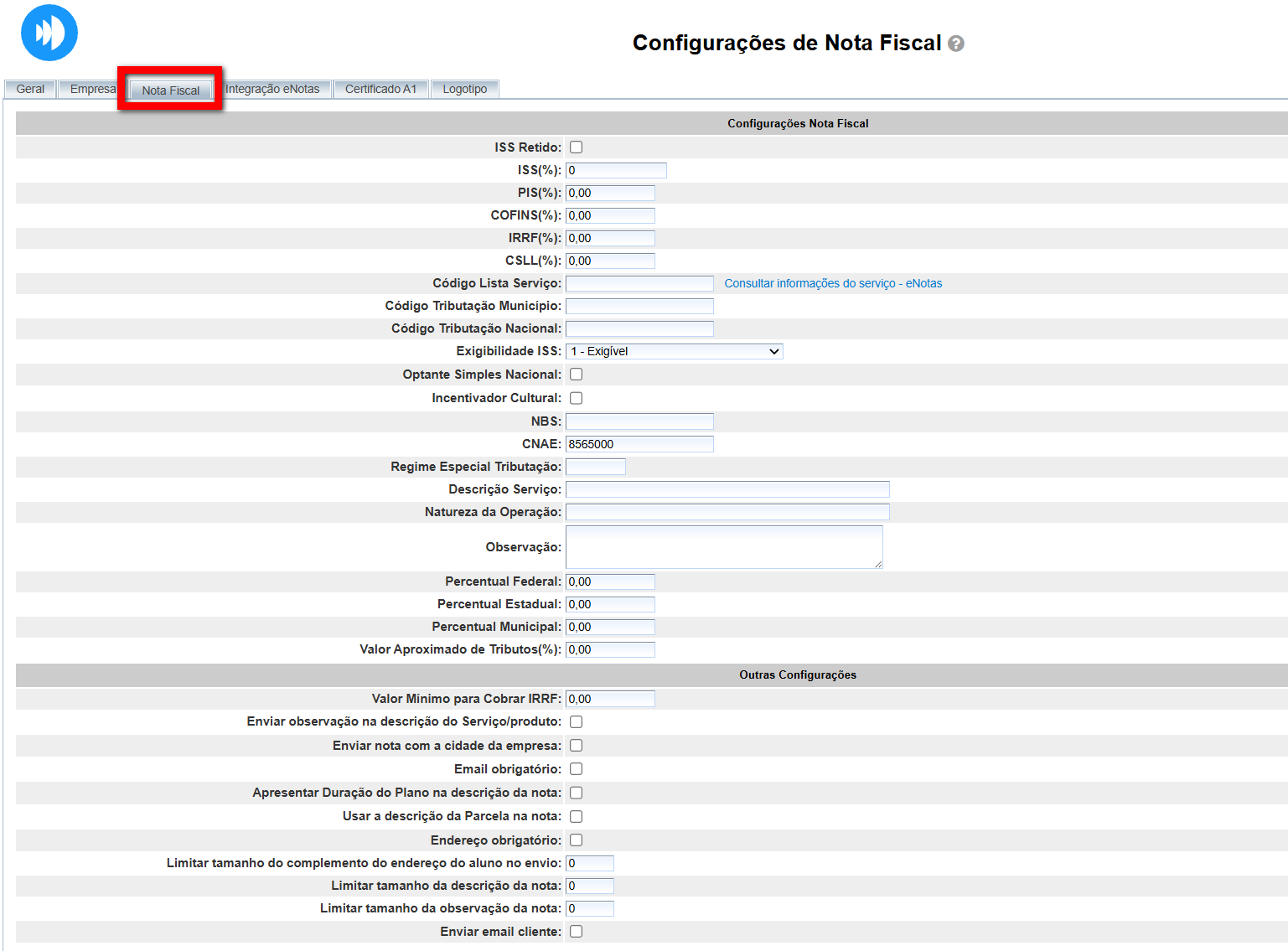The width and height of the screenshot is (1288, 951).
Task: Enable Enviar email cliente option
Action: click(x=576, y=932)
